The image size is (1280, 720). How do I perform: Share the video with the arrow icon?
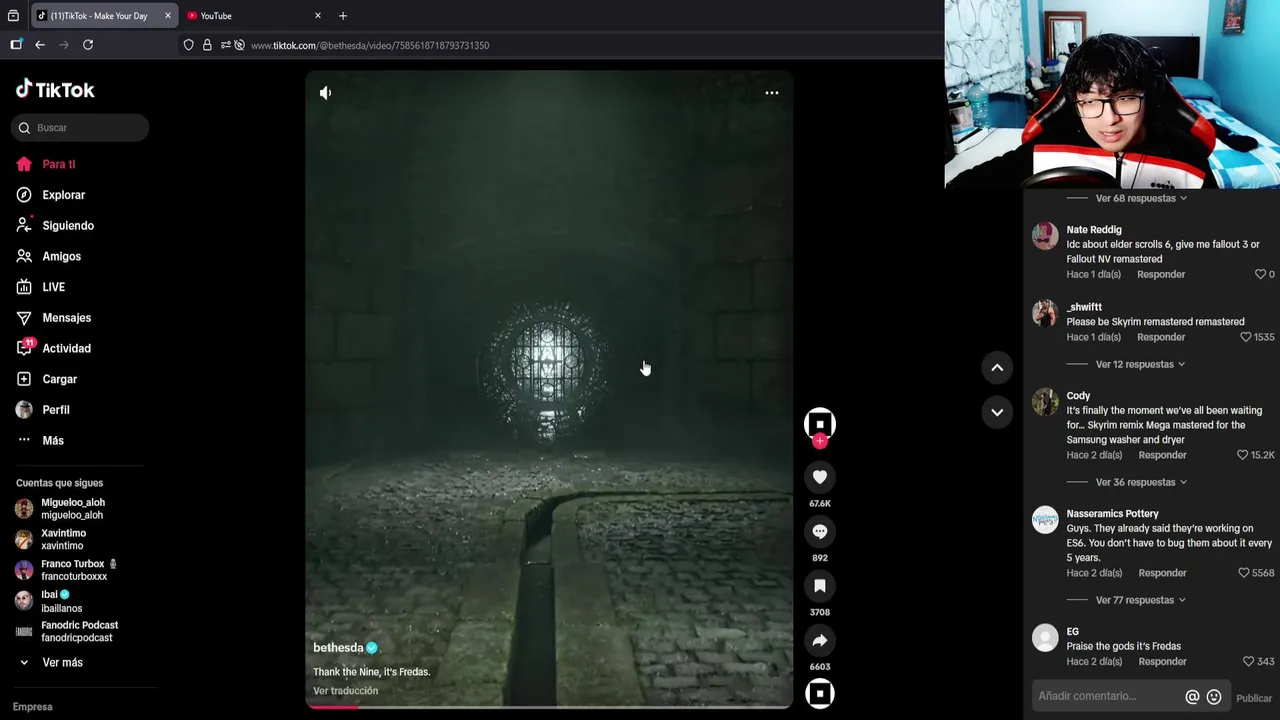click(820, 640)
